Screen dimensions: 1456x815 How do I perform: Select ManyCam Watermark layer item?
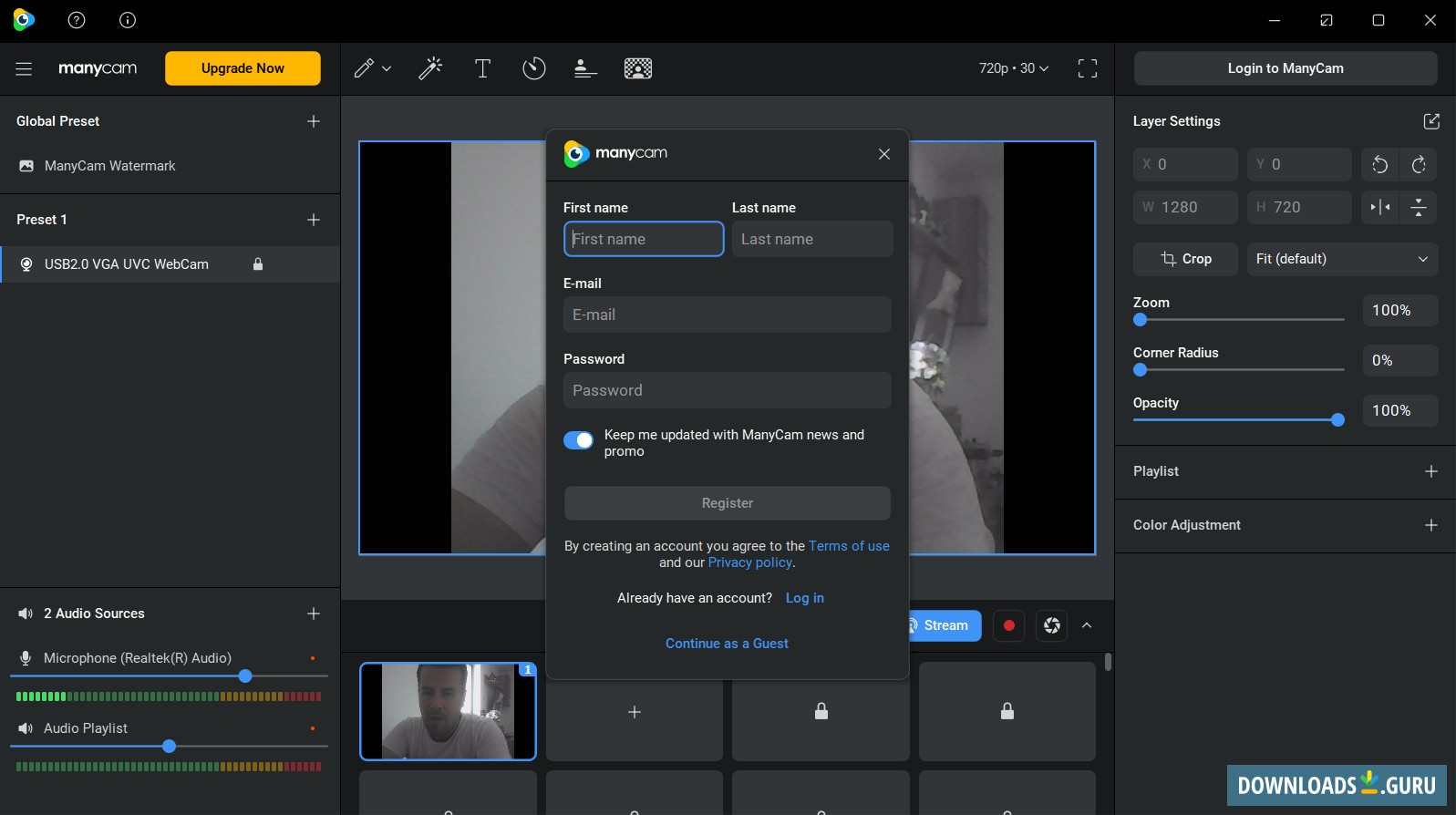pos(109,166)
